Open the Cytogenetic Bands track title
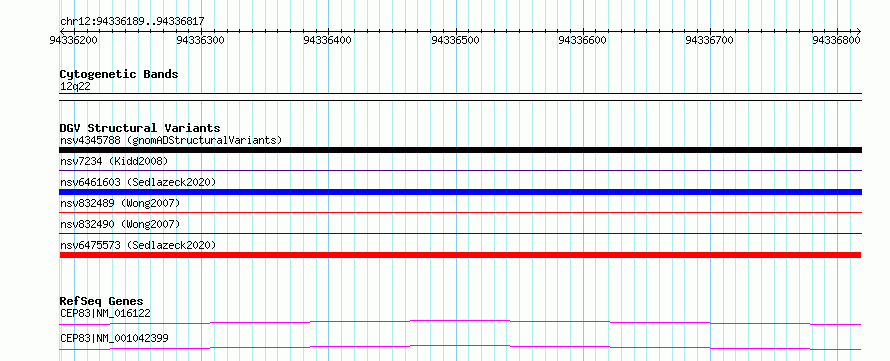Image resolution: width=890 pixels, height=361 pixels. (119, 74)
